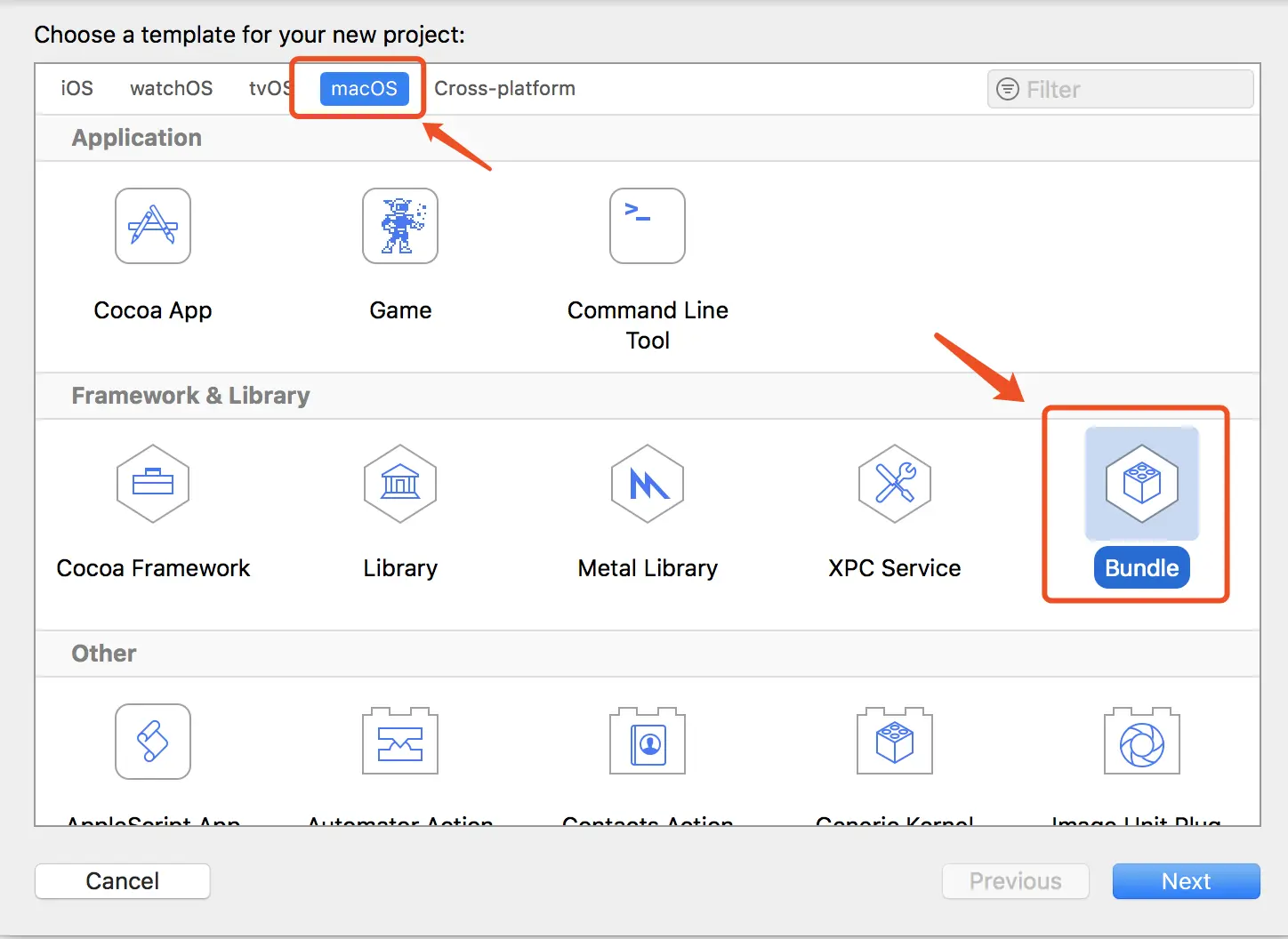The width and height of the screenshot is (1288, 939).
Task: Click the Cancel button
Action: (123, 881)
